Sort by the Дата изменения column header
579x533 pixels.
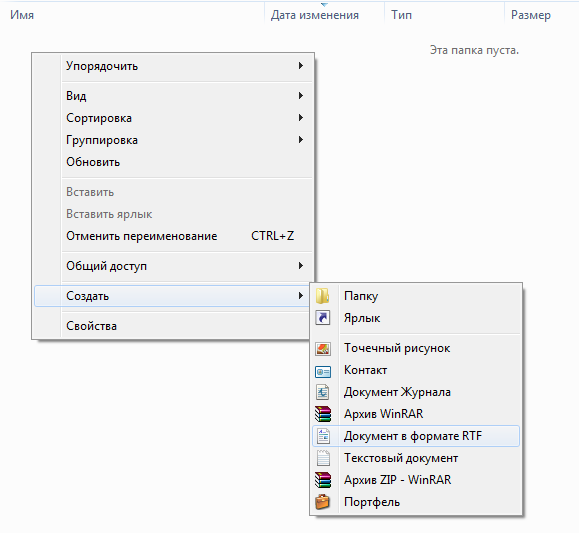tap(325, 15)
